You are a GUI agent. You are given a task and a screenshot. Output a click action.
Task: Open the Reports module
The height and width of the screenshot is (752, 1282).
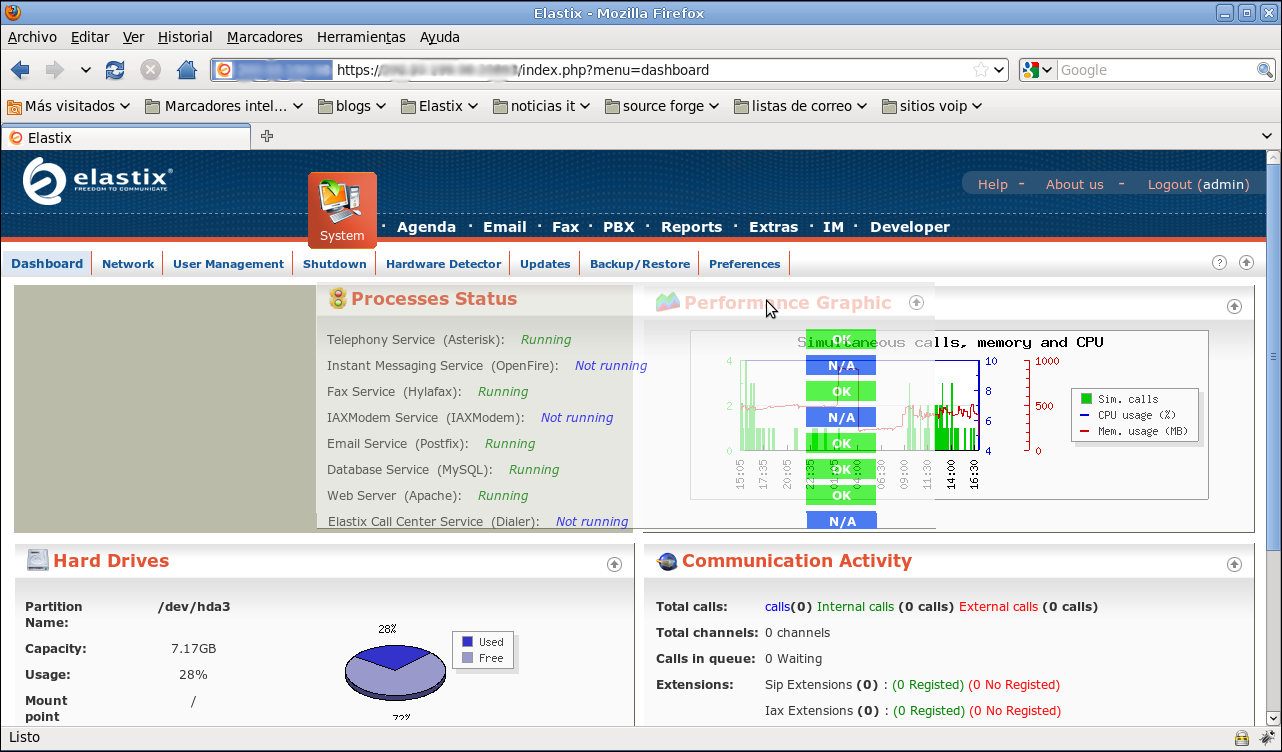[x=691, y=227]
